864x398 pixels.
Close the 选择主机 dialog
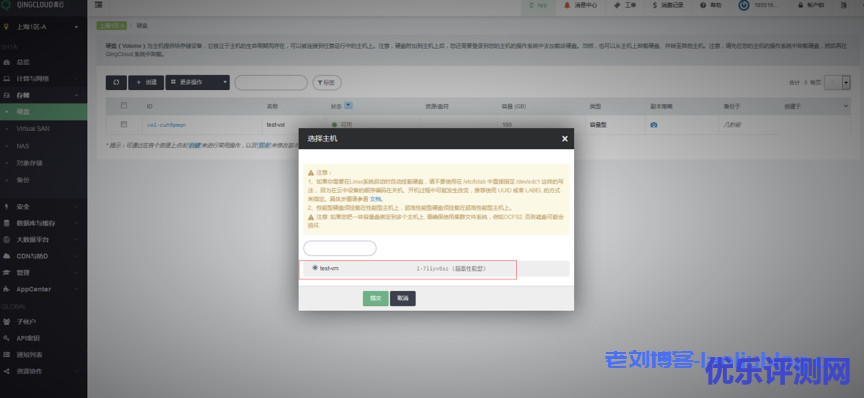pyautogui.click(x=564, y=139)
